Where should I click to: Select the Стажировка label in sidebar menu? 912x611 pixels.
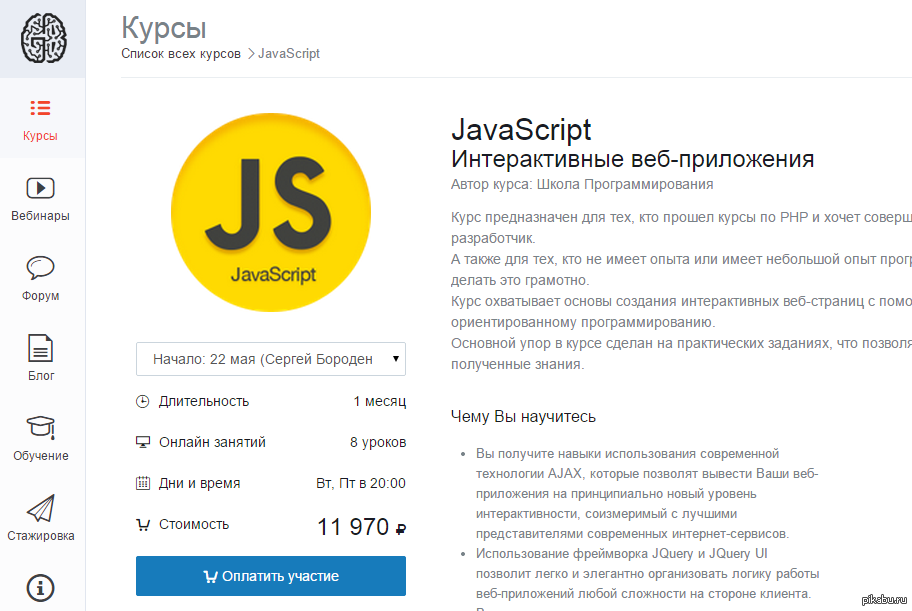(40, 536)
